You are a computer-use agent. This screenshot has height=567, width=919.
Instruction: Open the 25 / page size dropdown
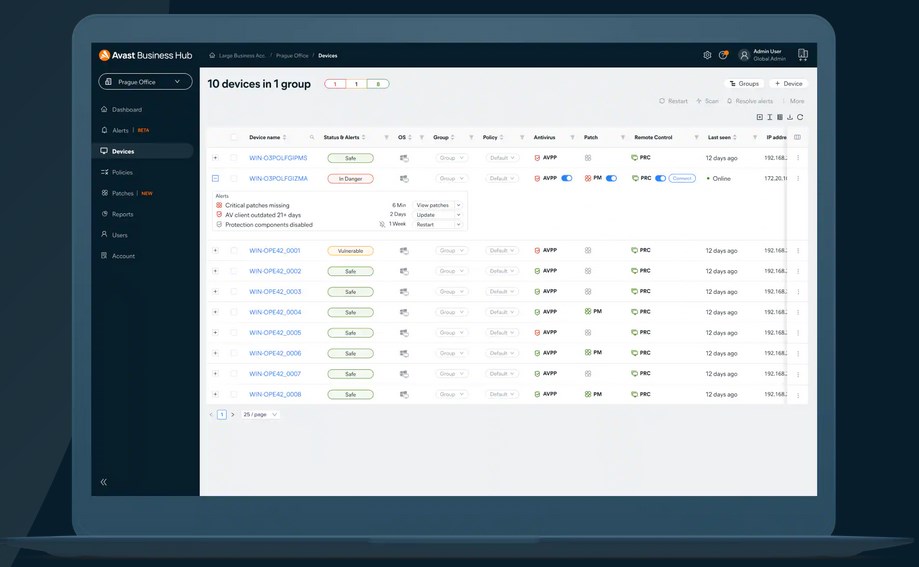(260, 415)
